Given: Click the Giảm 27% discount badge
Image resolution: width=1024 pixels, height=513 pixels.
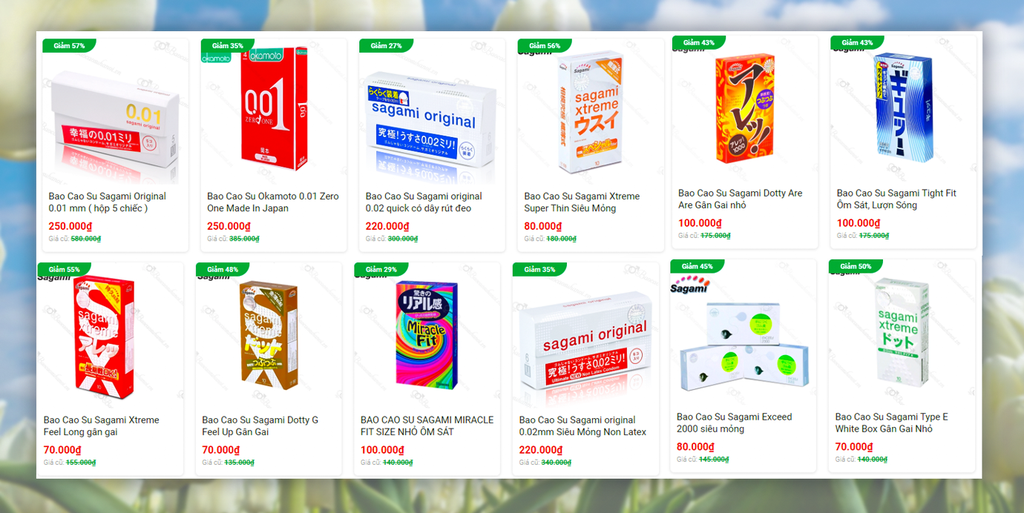Looking at the screenshot, I should 386,46.
